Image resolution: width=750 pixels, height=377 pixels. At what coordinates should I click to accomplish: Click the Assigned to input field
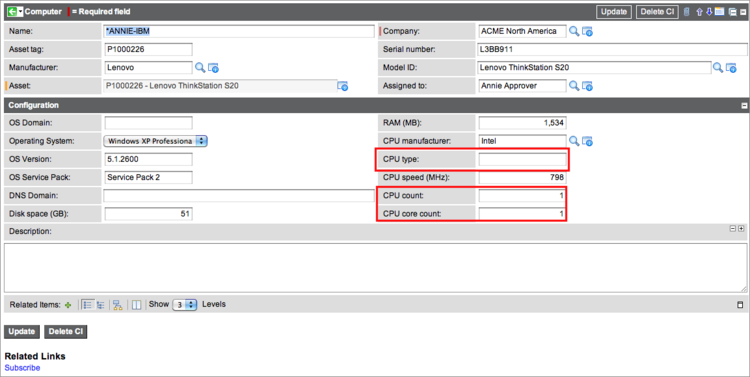(x=522, y=86)
